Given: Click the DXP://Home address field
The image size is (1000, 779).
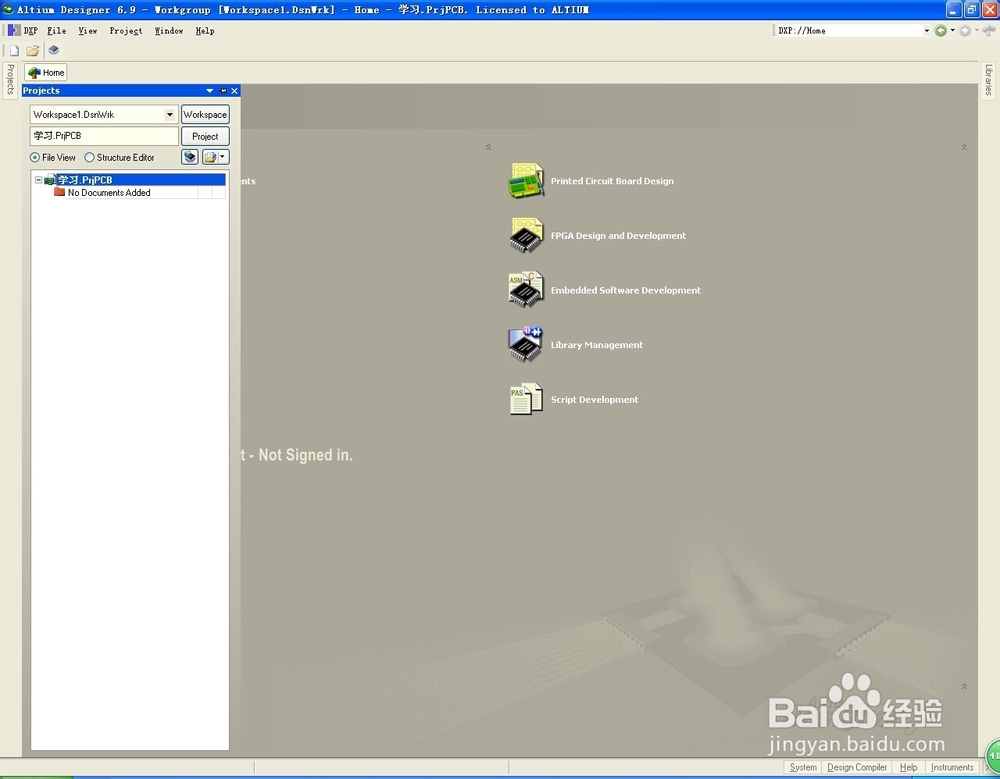Looking at the screenshot, I should [849, 31].
